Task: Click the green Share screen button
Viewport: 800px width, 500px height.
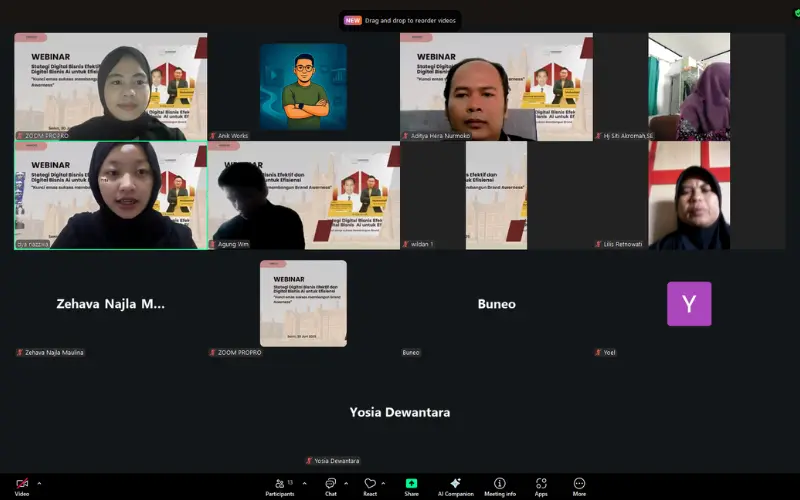Action: click(x=411, y=484)
